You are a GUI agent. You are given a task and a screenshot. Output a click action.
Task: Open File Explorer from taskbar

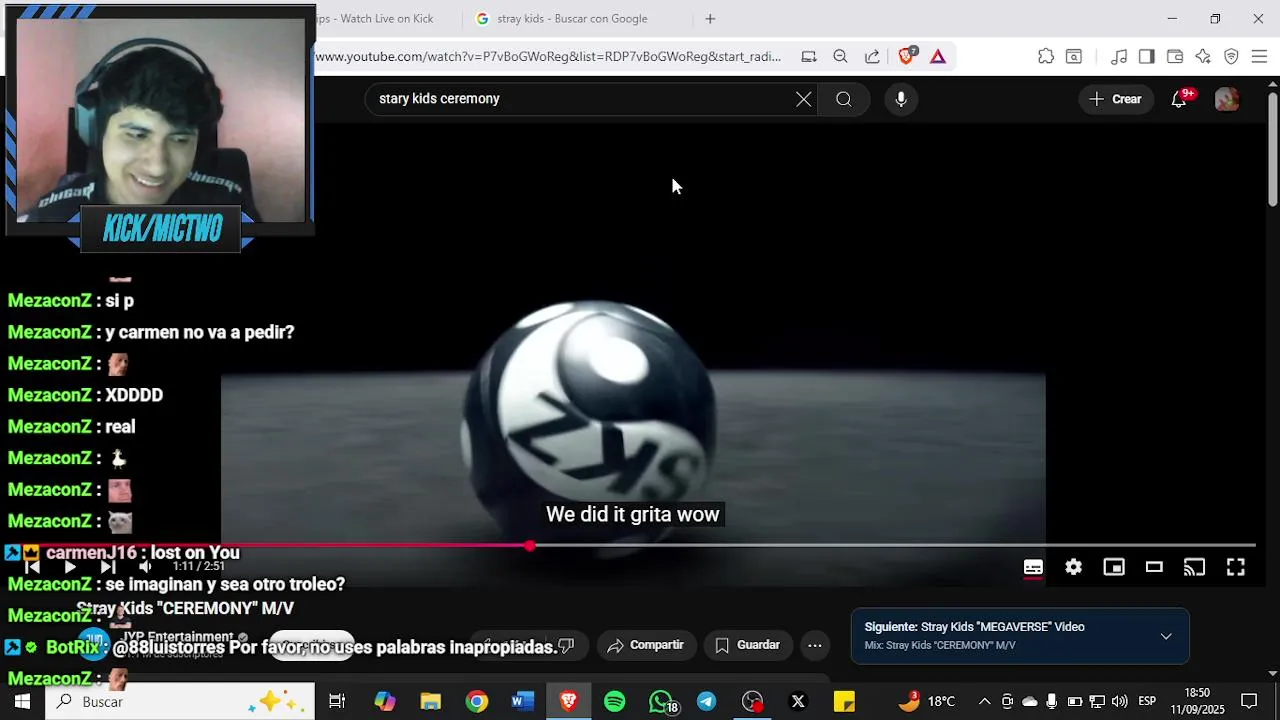pyautogui.click(x=431, y=701)
